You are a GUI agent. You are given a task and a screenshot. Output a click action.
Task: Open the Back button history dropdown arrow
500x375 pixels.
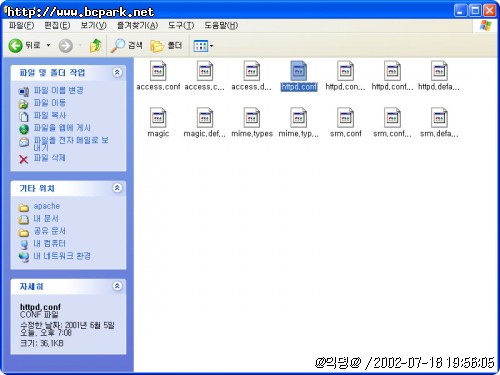(48, 45)
